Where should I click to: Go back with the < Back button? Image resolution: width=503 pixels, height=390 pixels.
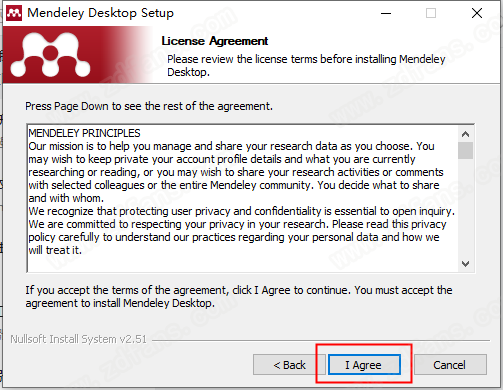click(x=289, y=365)
